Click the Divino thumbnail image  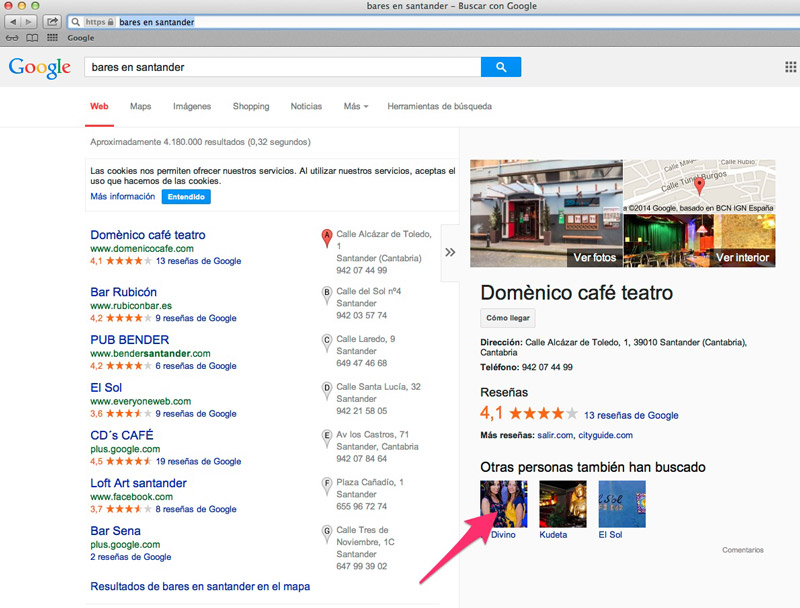point(504,504)
